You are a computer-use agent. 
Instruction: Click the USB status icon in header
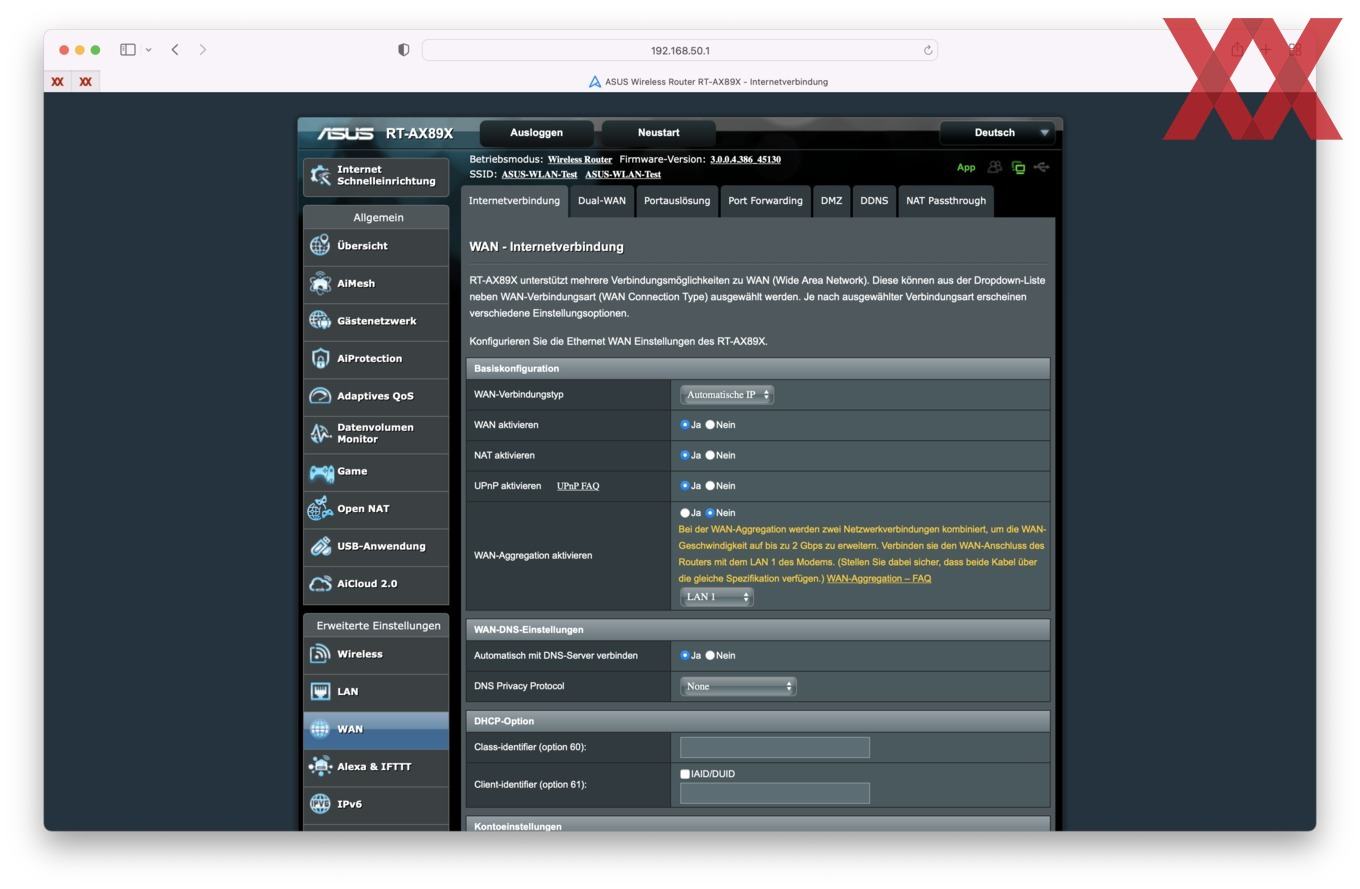1041,168
